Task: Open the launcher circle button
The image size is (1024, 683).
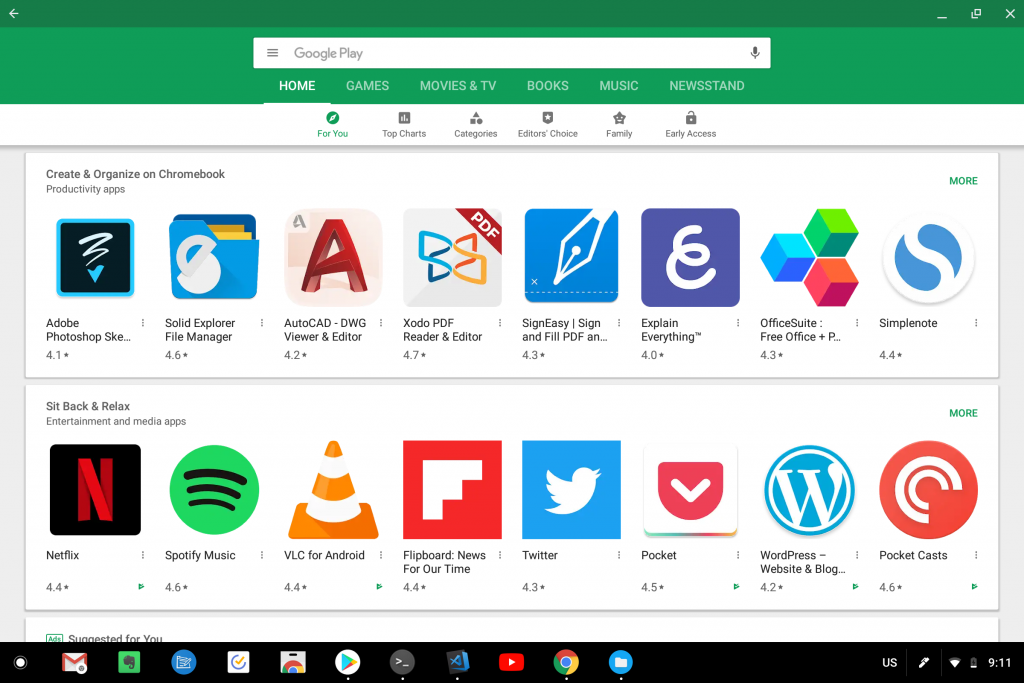Action: click(20, 663)
